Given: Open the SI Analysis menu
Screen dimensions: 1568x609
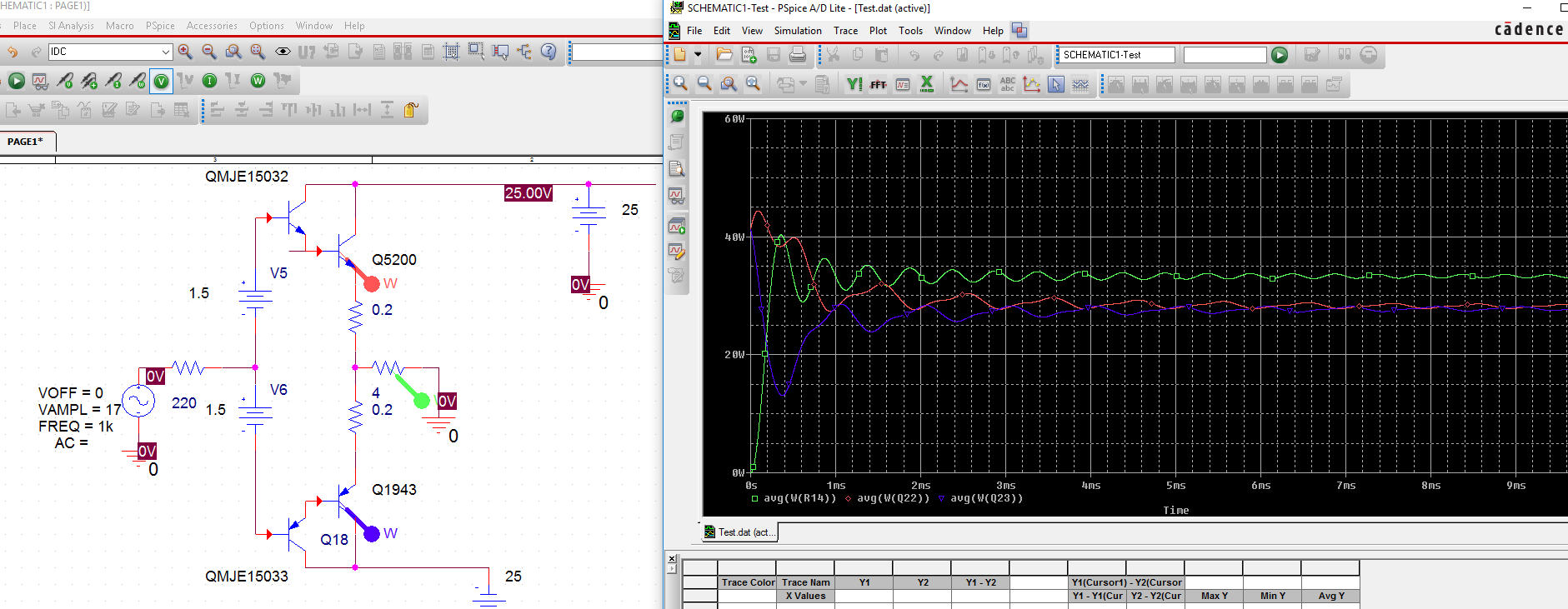Looking at the screenshot, I should tap(71, 26).
